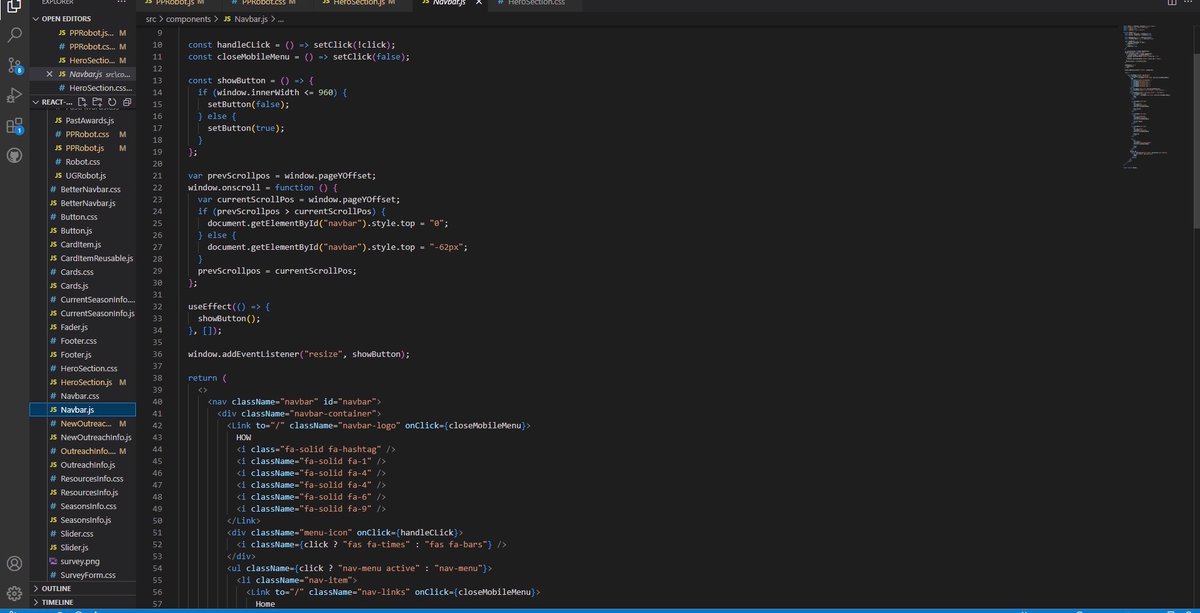The image size is (1200, 613).
Task: Open PPRobot.js from Open Editors list
Action: 83,33
